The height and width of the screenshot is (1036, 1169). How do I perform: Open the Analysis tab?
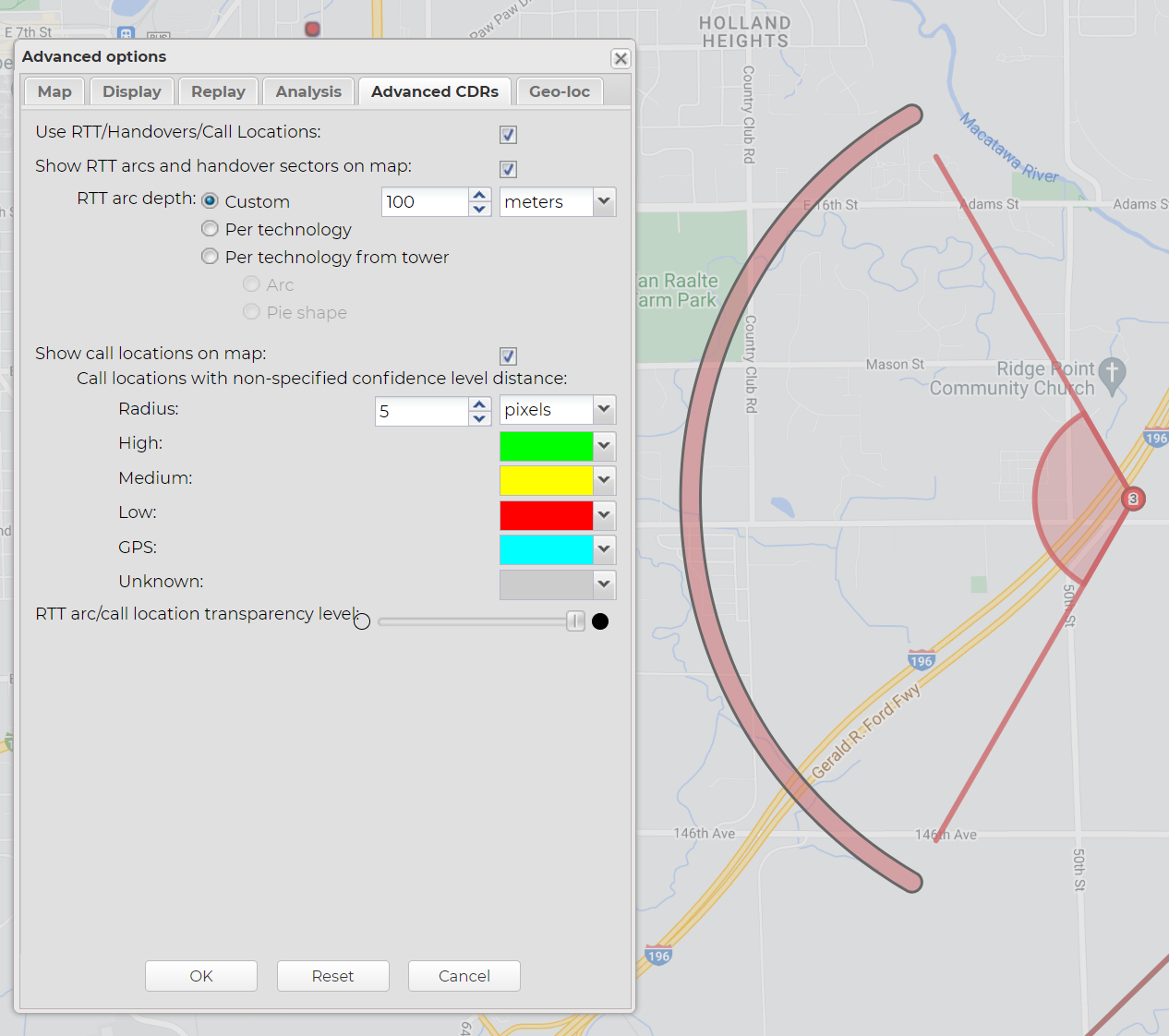coord(308,91)
